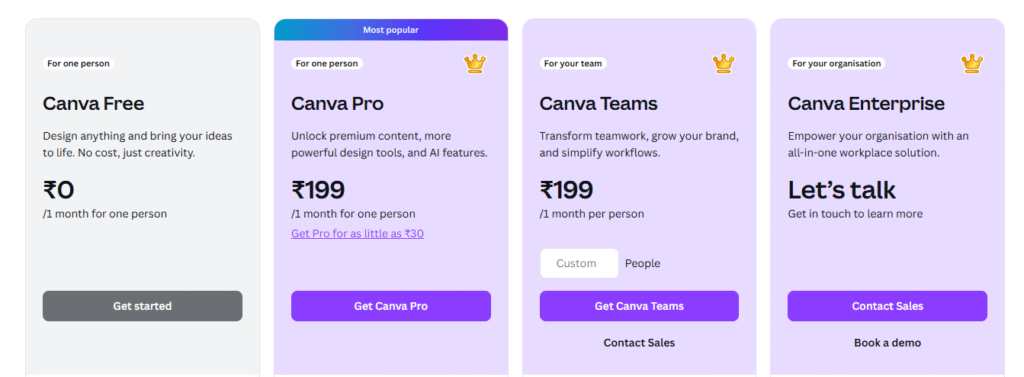
Task: Click Contact Sales link under Canva Teams
Action: (x=639, y=342)
